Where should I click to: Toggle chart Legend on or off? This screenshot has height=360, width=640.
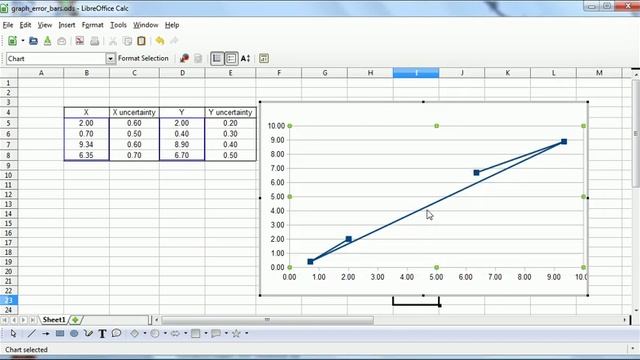pyautogui.click(x=231, y=58)
